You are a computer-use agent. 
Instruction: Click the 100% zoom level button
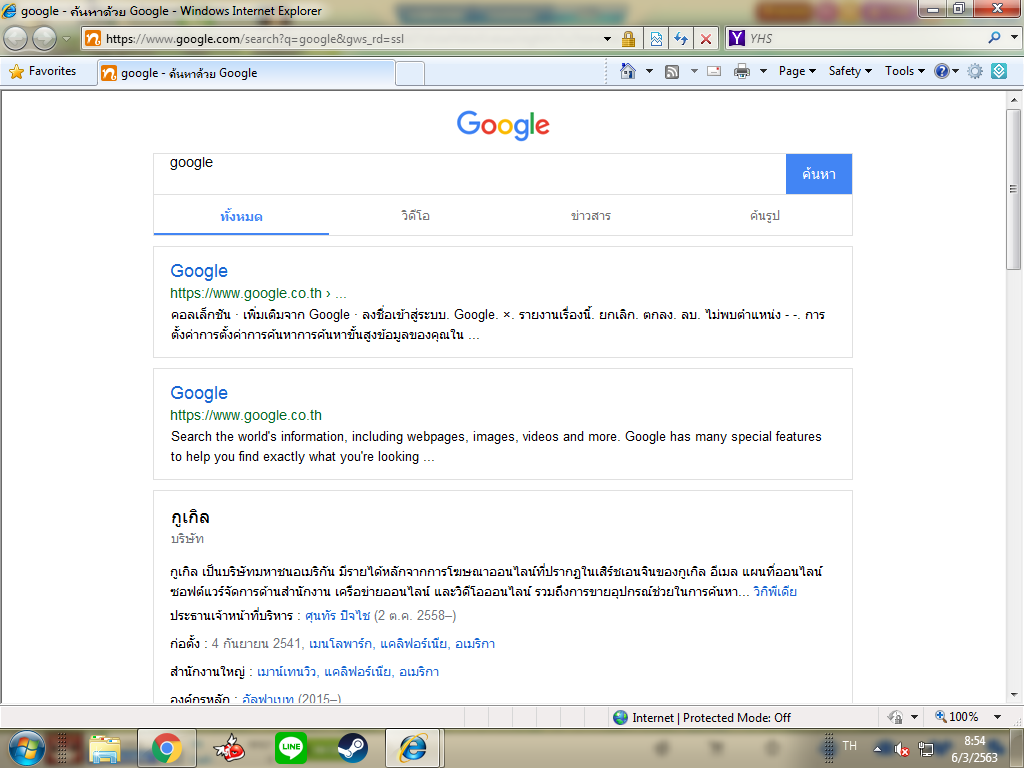(x=957, y=717)
